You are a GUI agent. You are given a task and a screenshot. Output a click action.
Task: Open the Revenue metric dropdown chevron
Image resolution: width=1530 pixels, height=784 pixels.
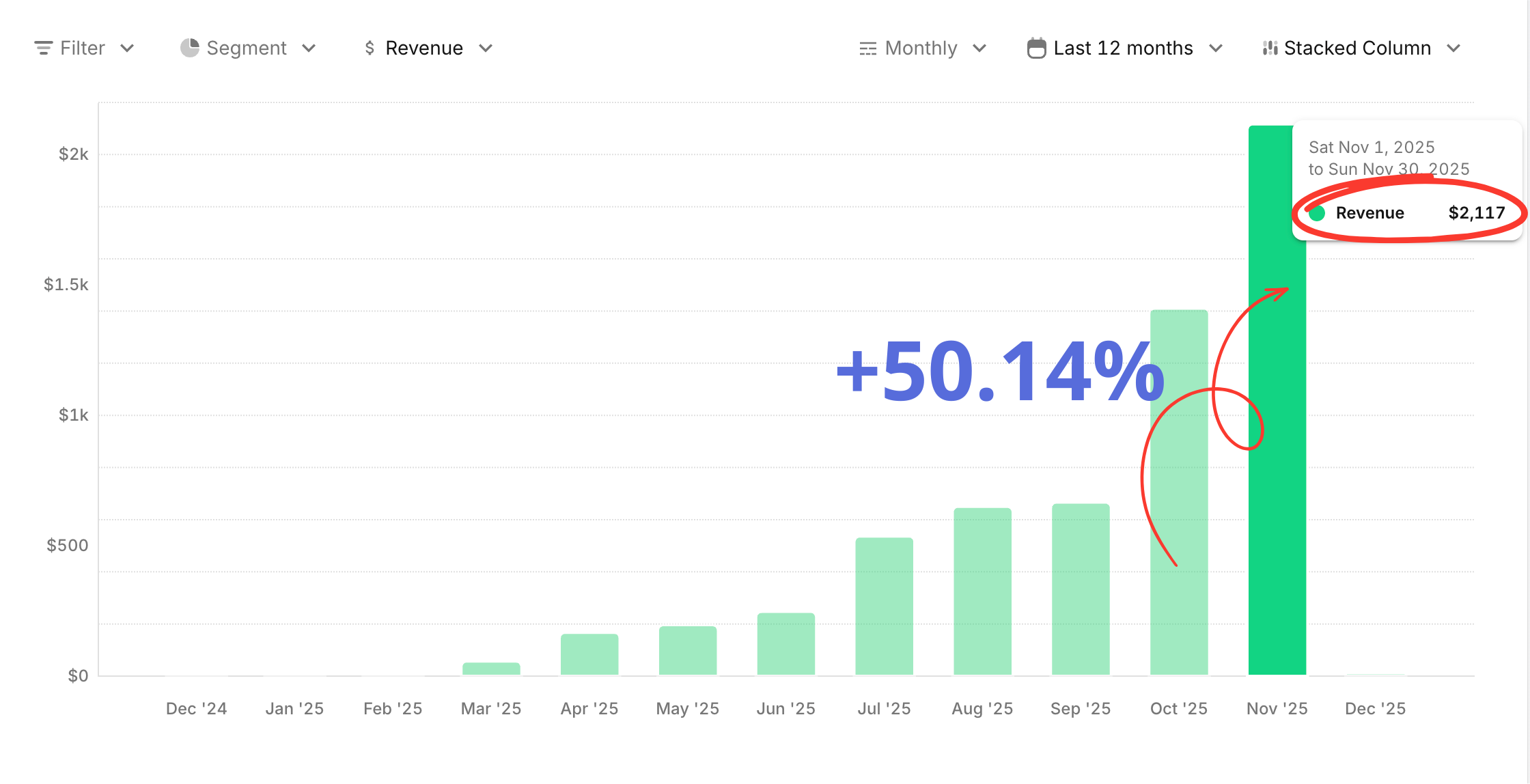point(486,48)
